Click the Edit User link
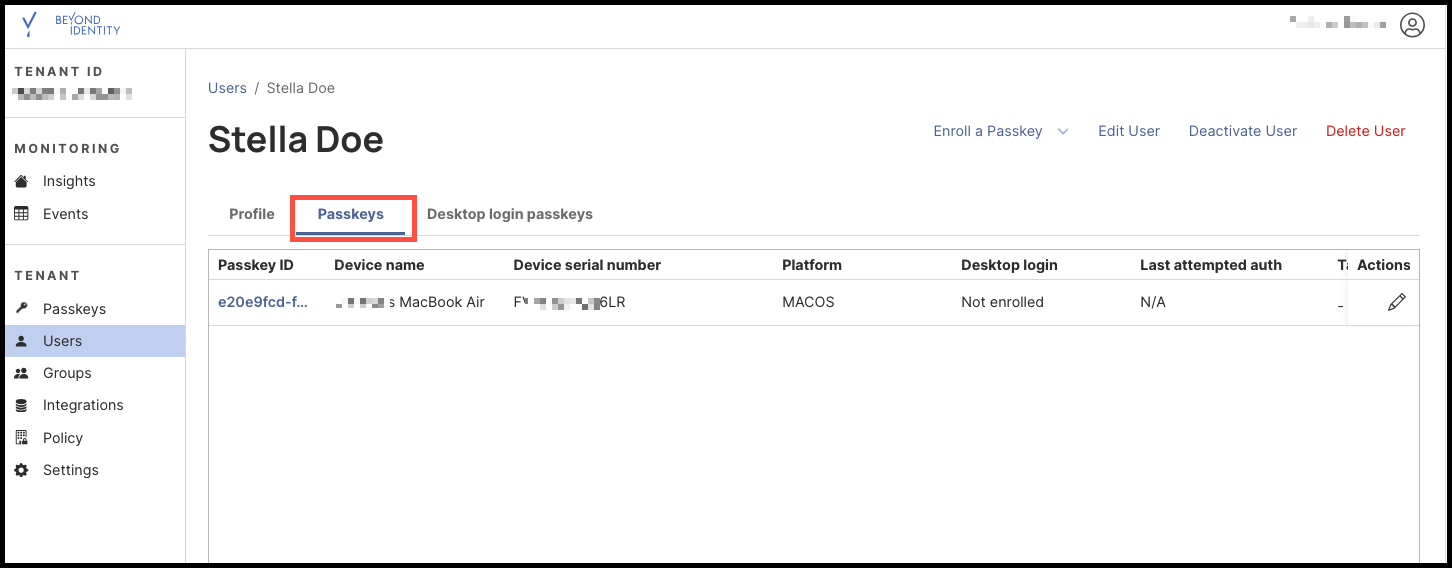The image size is (1452, 568). click(1128, 131)
